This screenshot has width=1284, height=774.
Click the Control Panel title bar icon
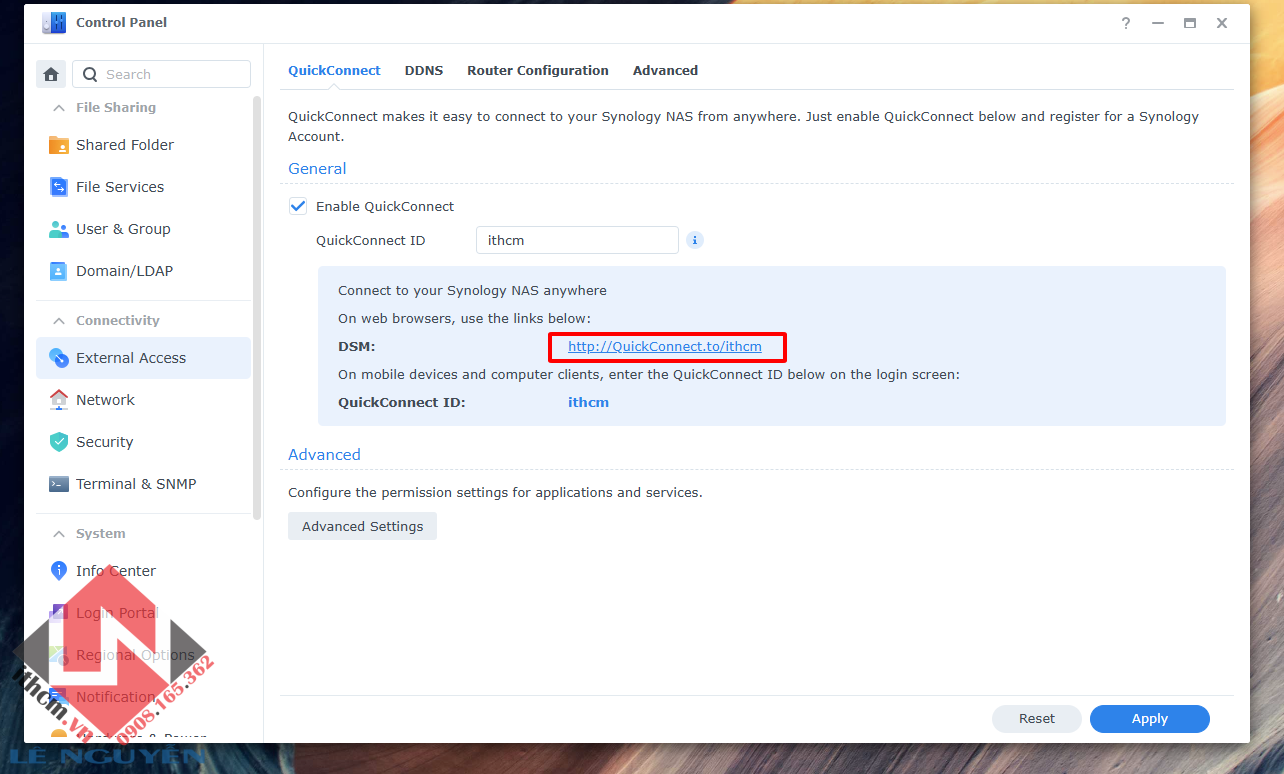pos(54,22)
